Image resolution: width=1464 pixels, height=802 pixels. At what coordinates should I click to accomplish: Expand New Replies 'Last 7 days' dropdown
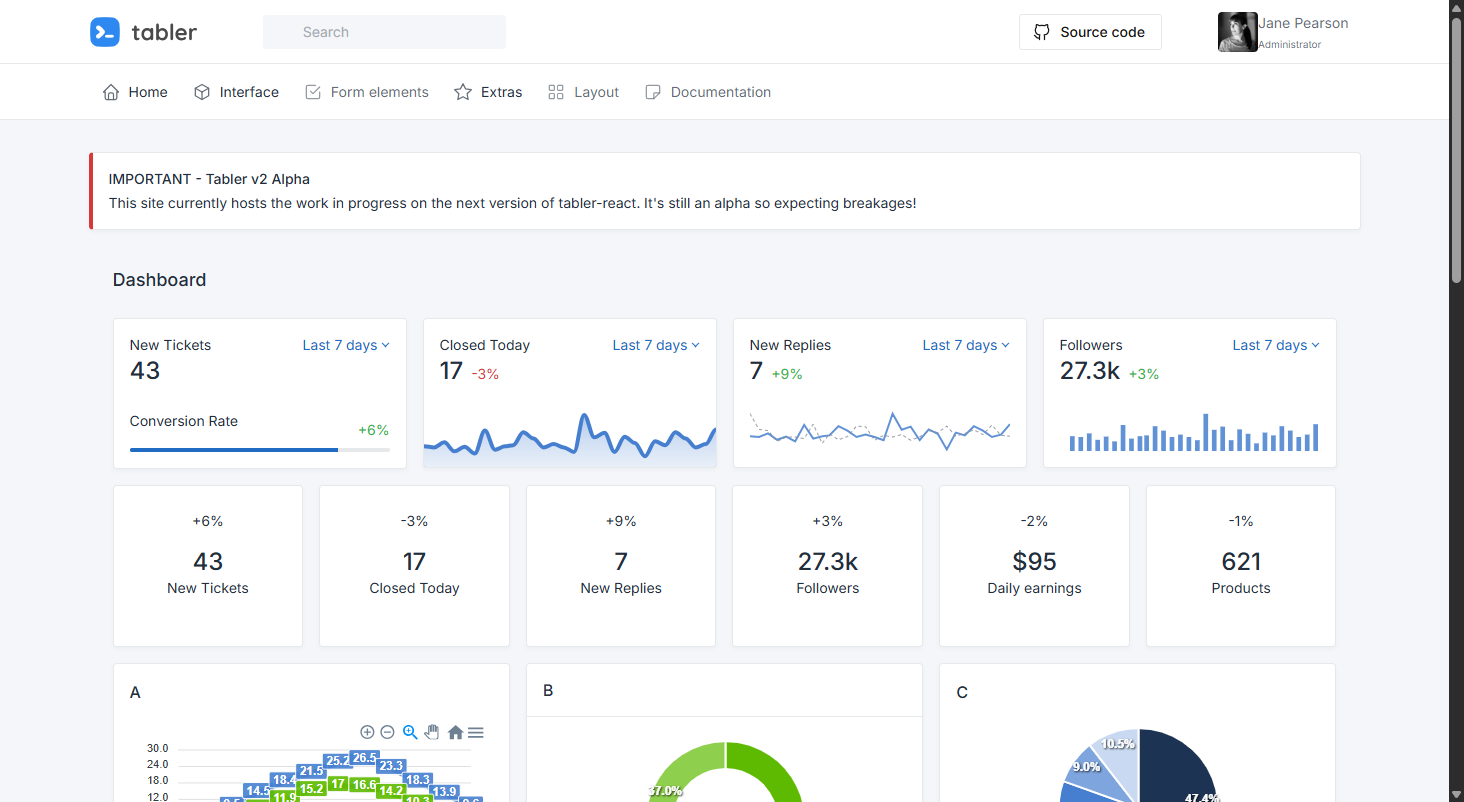click(x=966, y=345)
